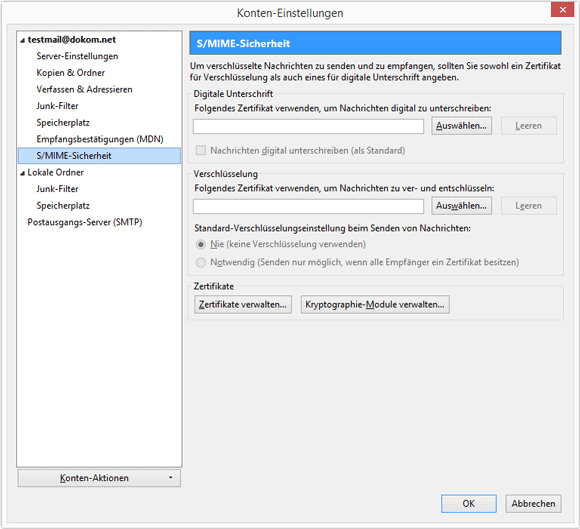Open Kryptographie-Module verwalten
The height and width of the screenshot is (529, 580).
click(x=375, y=304)
